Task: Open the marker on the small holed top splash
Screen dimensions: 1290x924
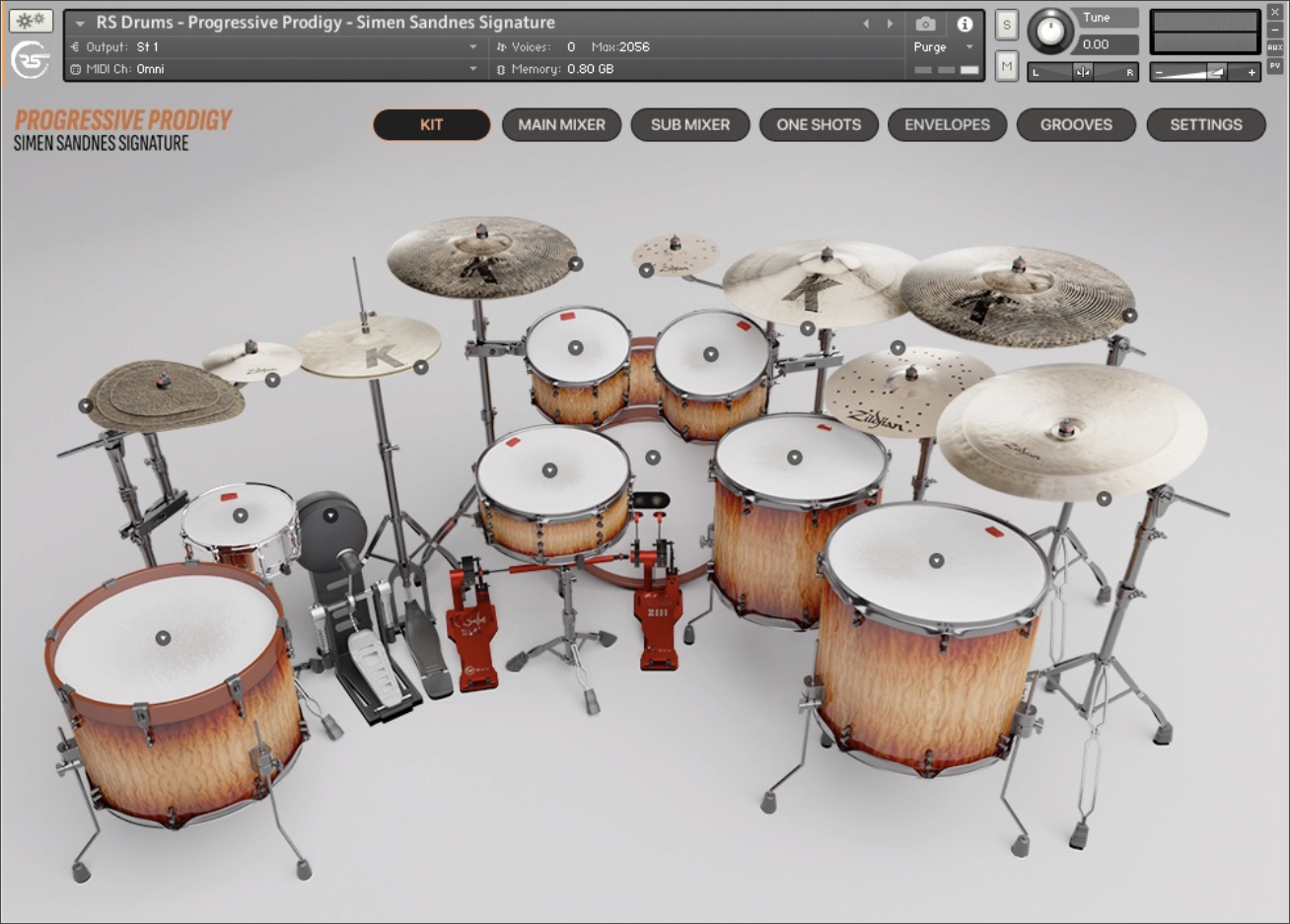Action: coord(646,269)
